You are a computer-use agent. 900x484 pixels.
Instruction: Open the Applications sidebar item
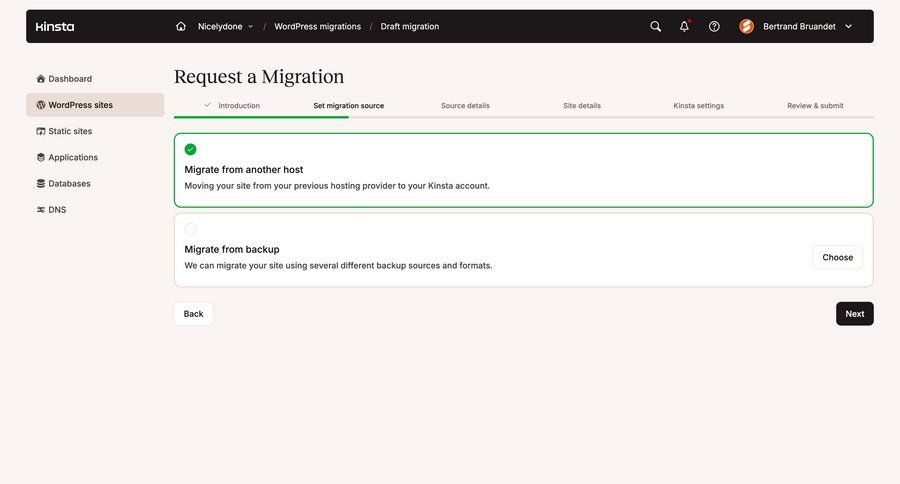point(73,157)
